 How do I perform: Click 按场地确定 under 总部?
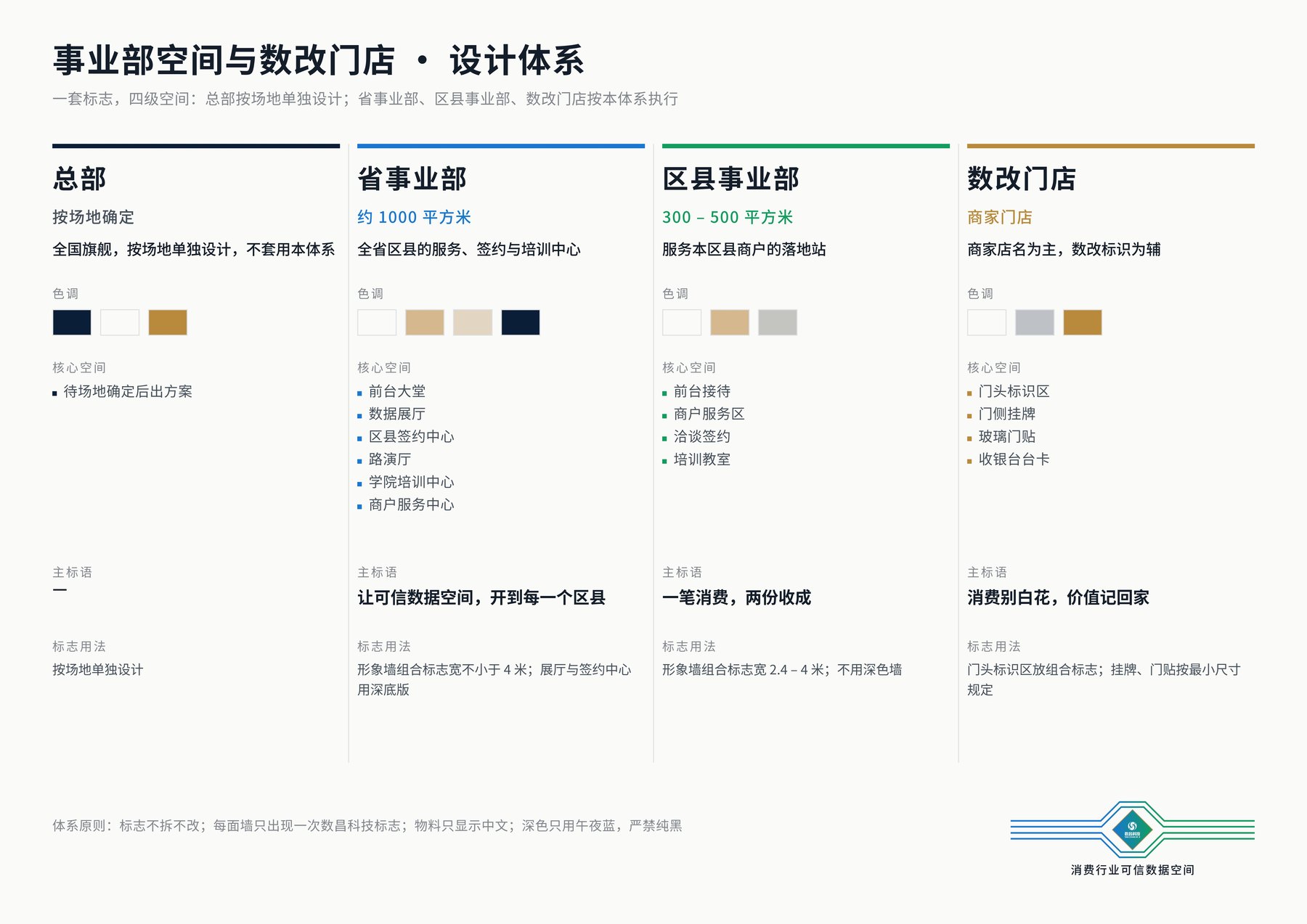coord(93,217)
